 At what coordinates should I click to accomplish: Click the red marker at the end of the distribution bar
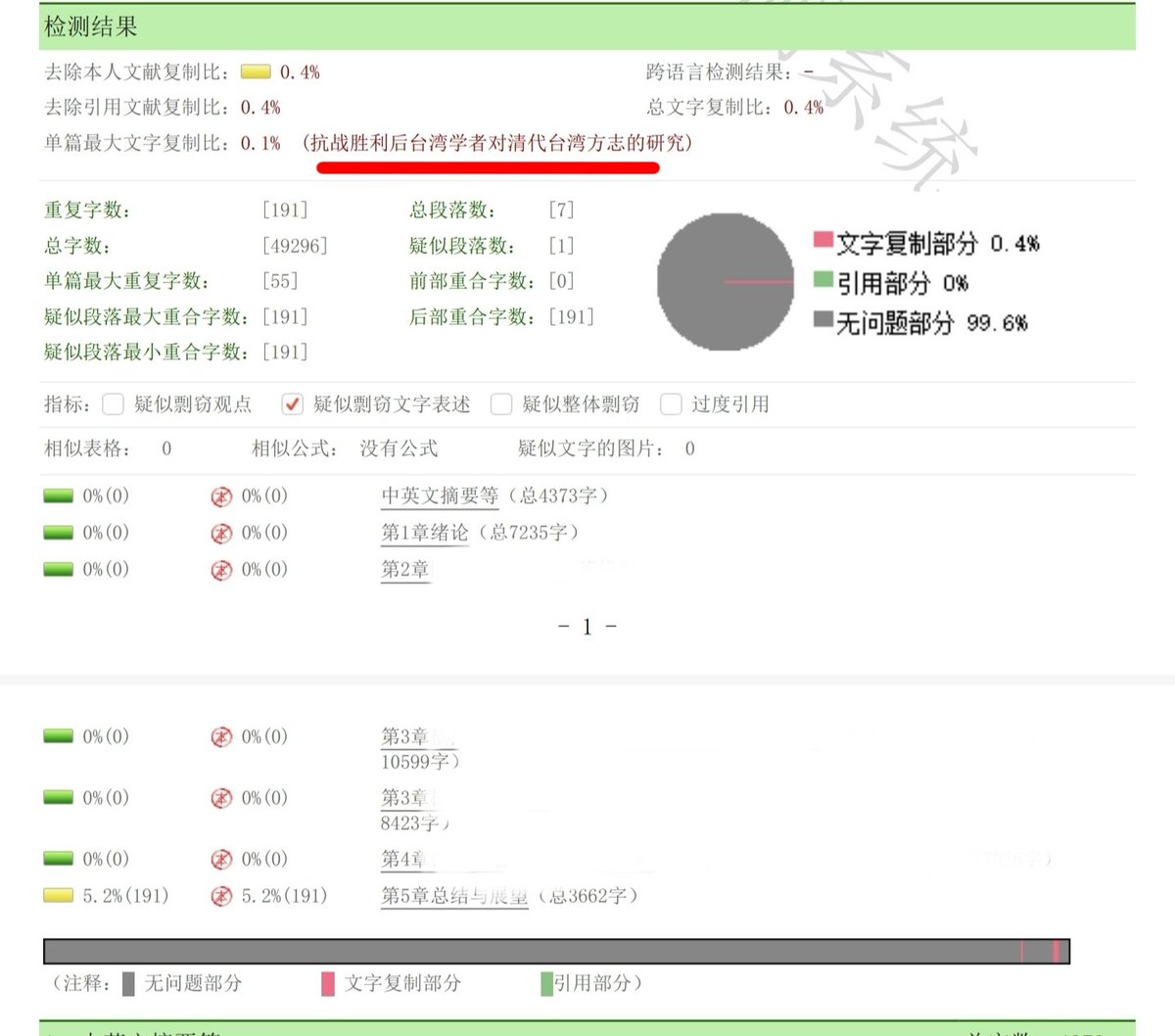tap(1057, 951)
